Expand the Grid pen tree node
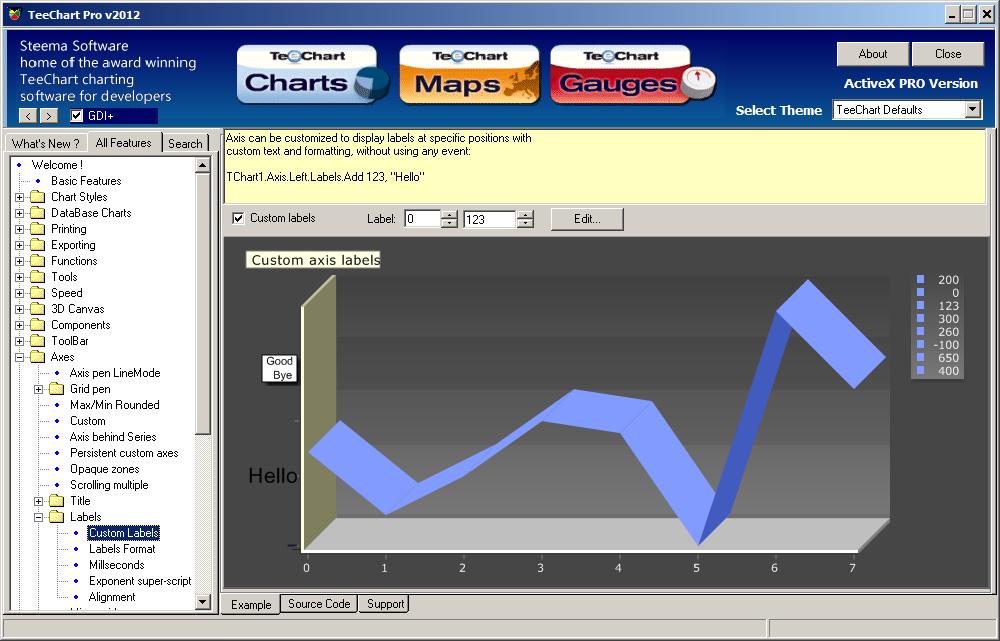Screen dimensions: 1000x641 click(38, 389)
